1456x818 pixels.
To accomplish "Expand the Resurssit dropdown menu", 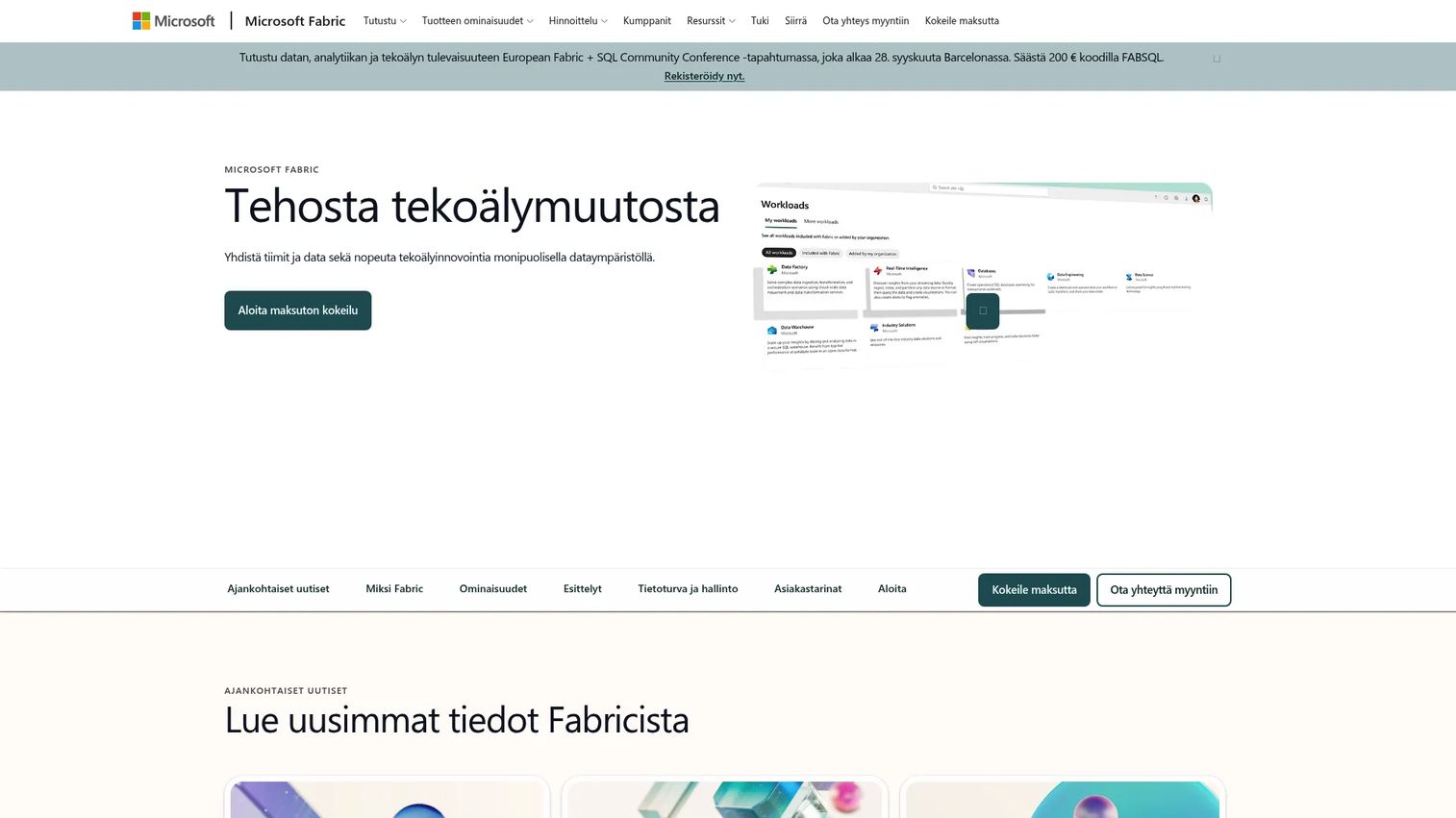I will pos(711,20).
